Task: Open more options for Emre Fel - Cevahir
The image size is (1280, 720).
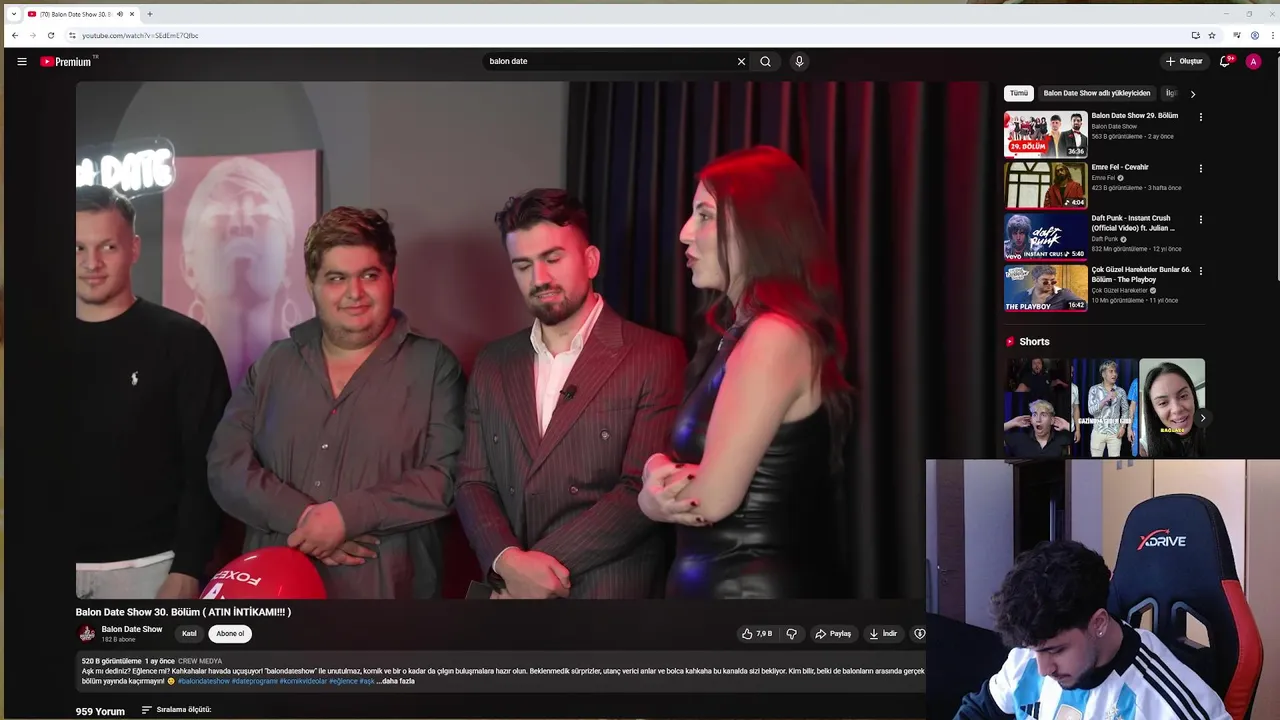Action: coord(1201,168)
